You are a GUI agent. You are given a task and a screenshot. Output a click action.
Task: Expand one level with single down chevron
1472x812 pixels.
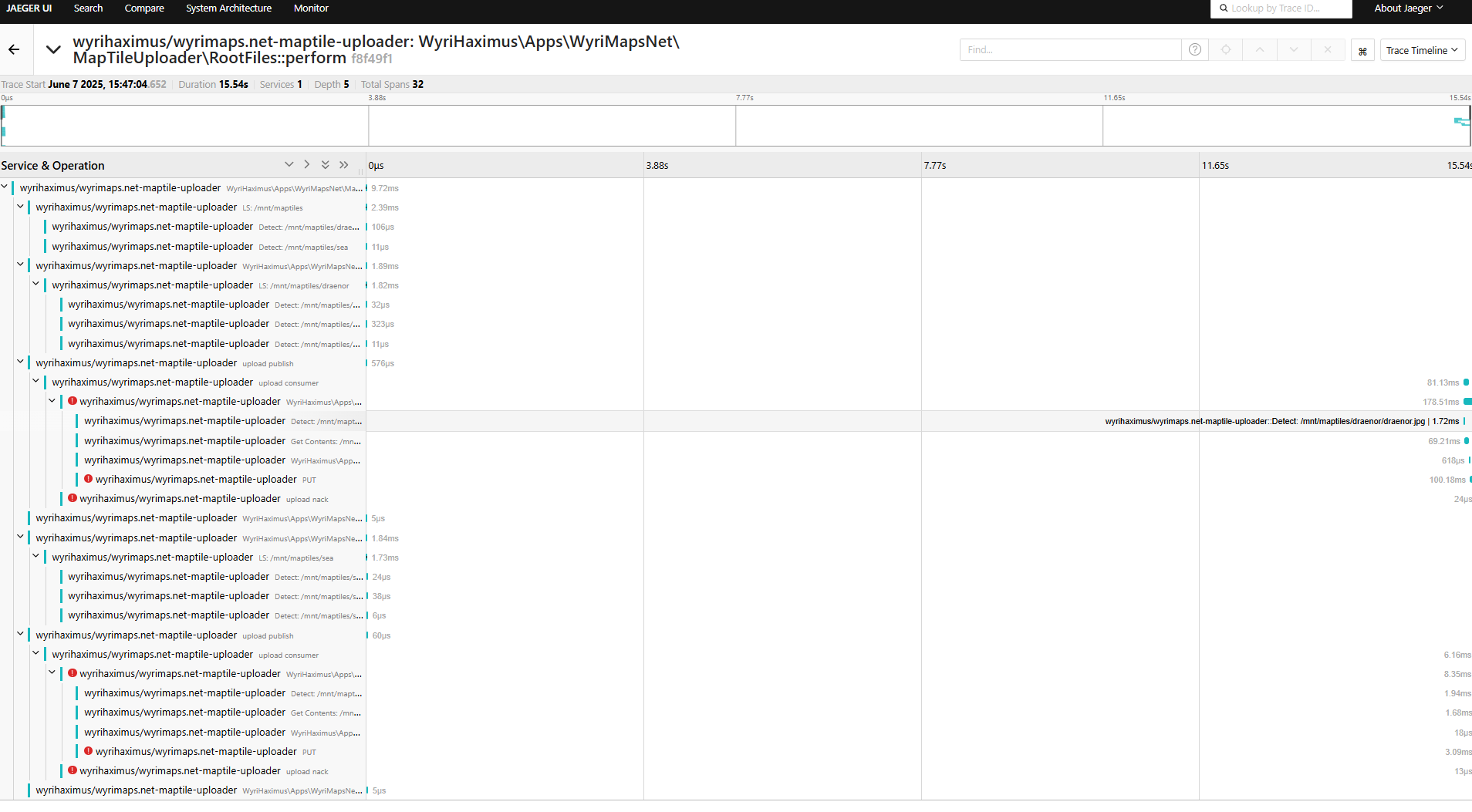[x=289, y=165]
